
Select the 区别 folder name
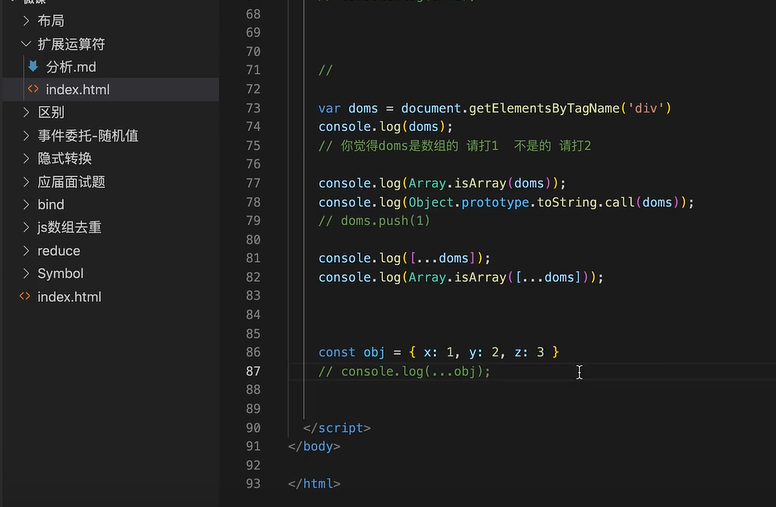(x=51, y=112)
